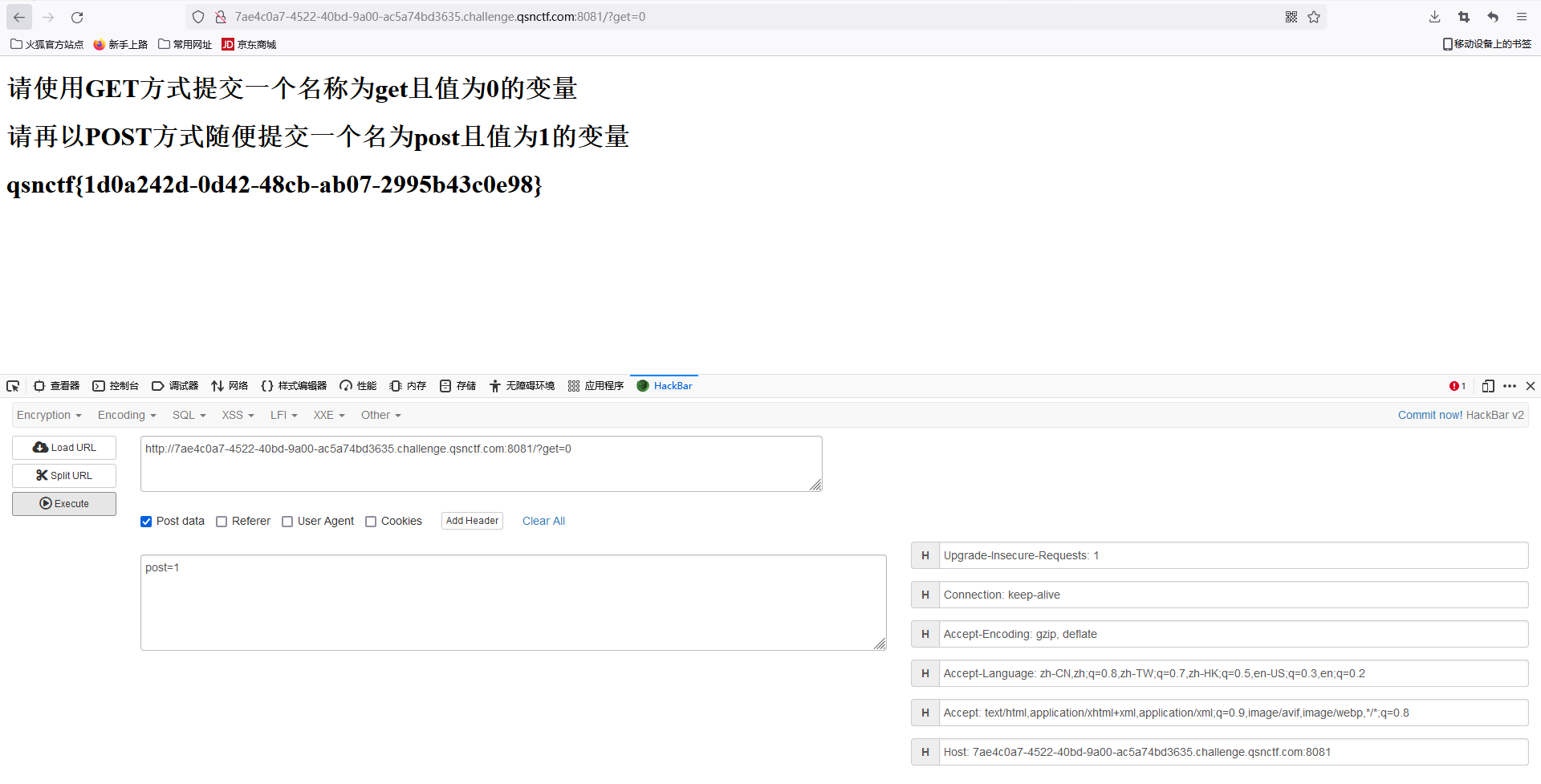
Task: Disable the Post data checkbox
Action: click(146, 521)
